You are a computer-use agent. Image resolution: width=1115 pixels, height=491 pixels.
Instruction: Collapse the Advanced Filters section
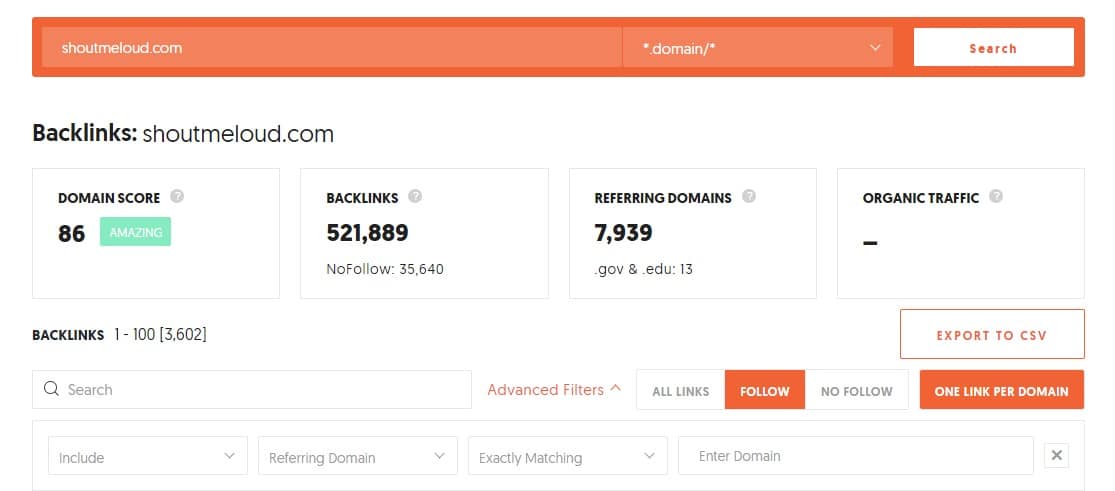(554, 389)
